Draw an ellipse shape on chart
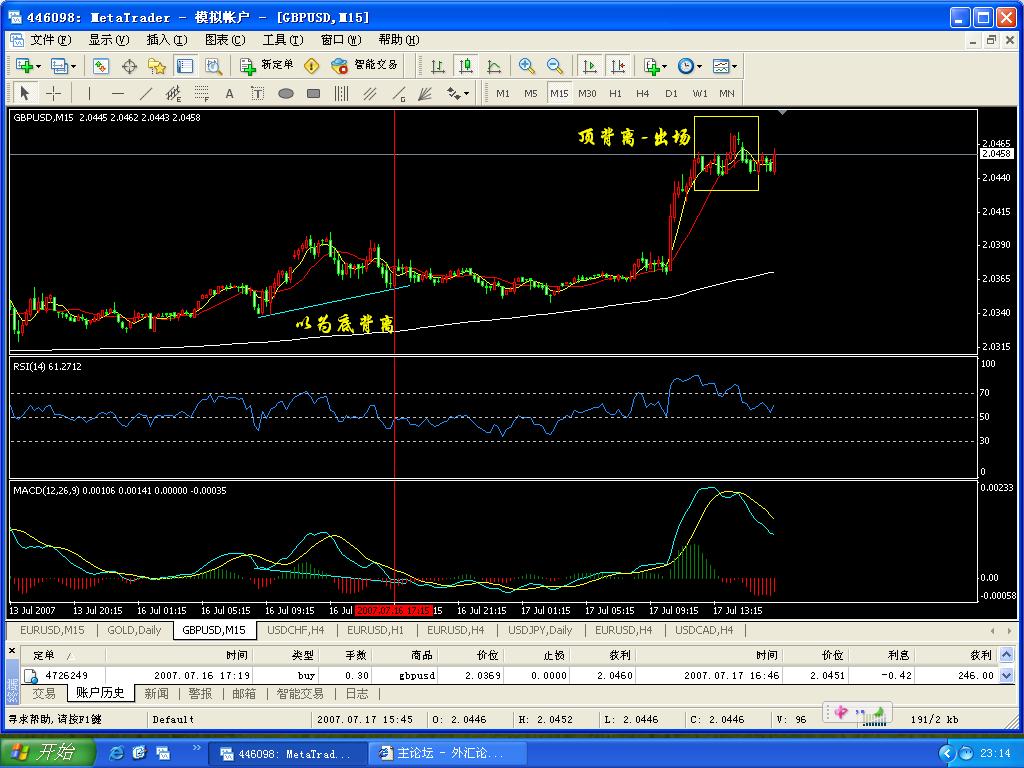Viewport: 1024px width, 768px height. click(285, 93)
